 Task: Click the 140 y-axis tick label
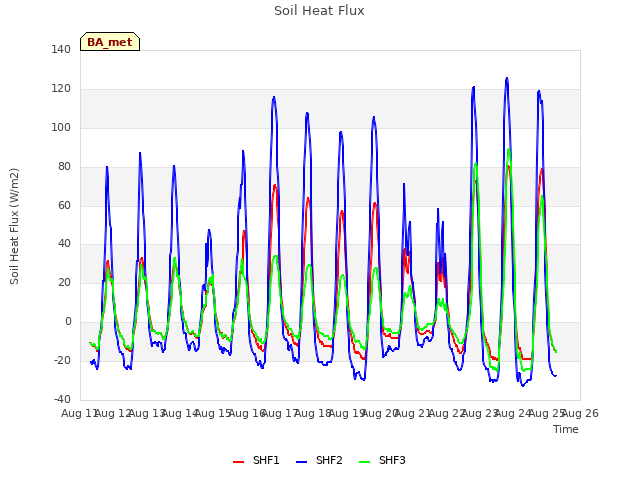point(61,49)
